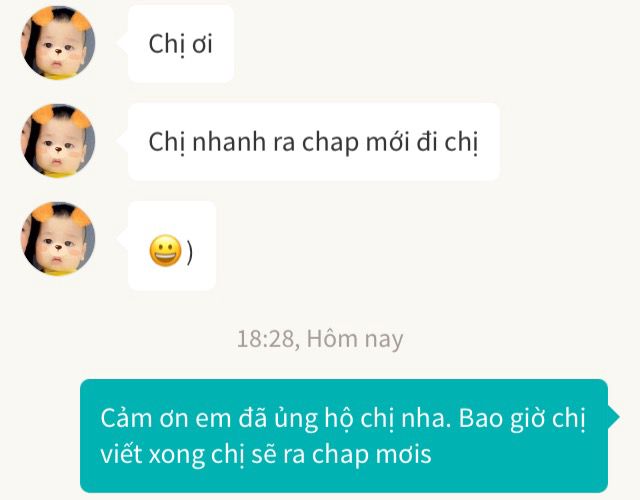This screenshot has height=500, width=640.
Task: Click "Hôm nay" in the date separator
Action: point(355,339)
